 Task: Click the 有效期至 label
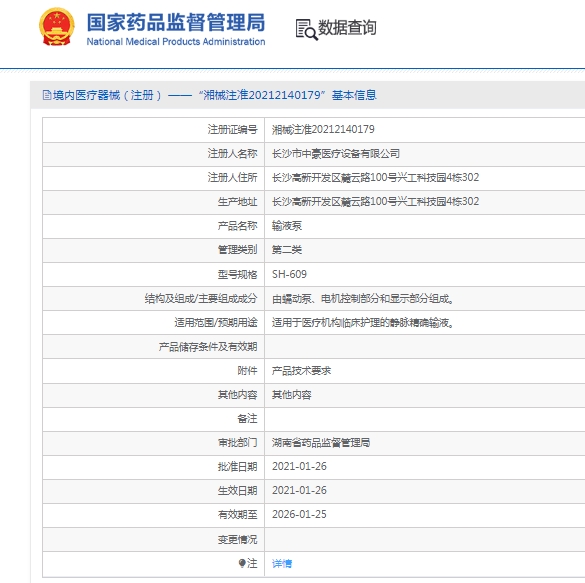238,515
